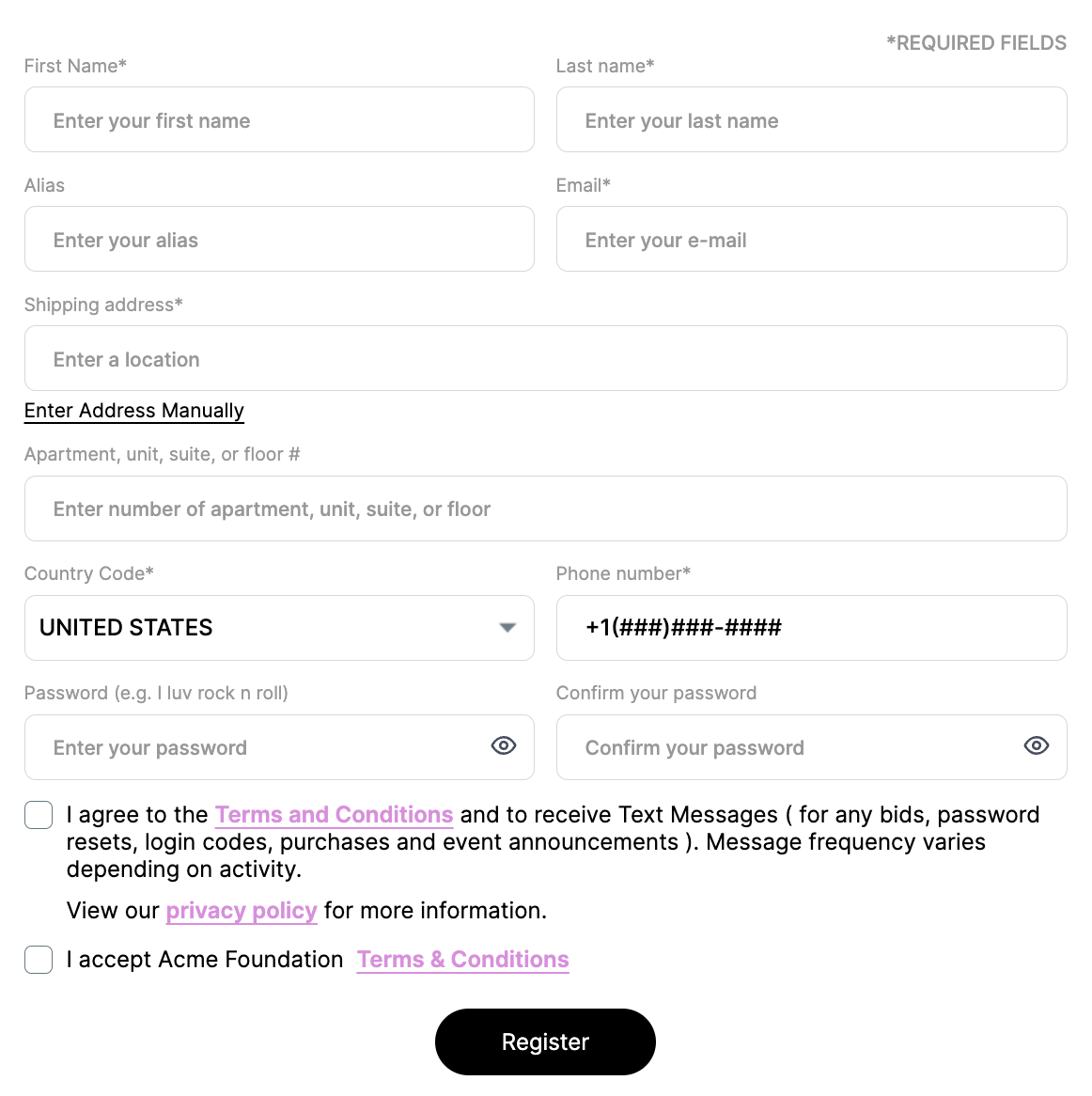Click the alias entry field
The width and height of the screenshot is (1092, 1096).
tap(279, 239)
